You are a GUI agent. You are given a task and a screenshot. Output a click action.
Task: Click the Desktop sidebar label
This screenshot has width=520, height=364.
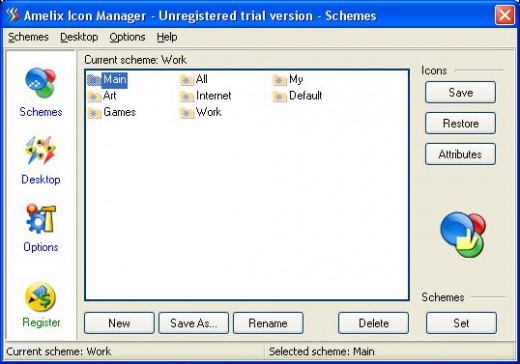(41, 179)
